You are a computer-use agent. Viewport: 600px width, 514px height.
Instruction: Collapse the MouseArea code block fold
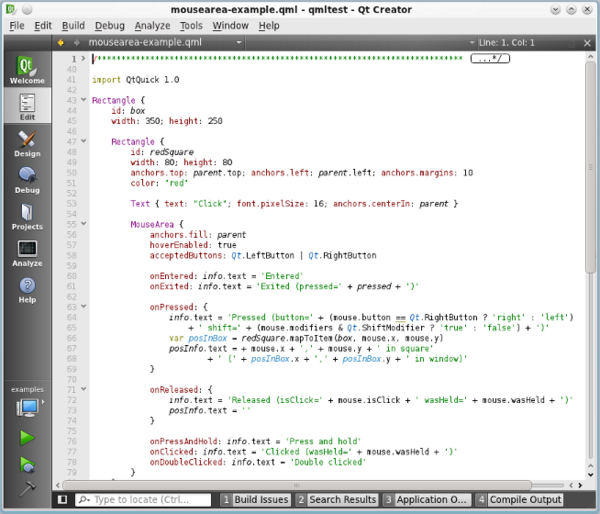(x=83, y=225)
